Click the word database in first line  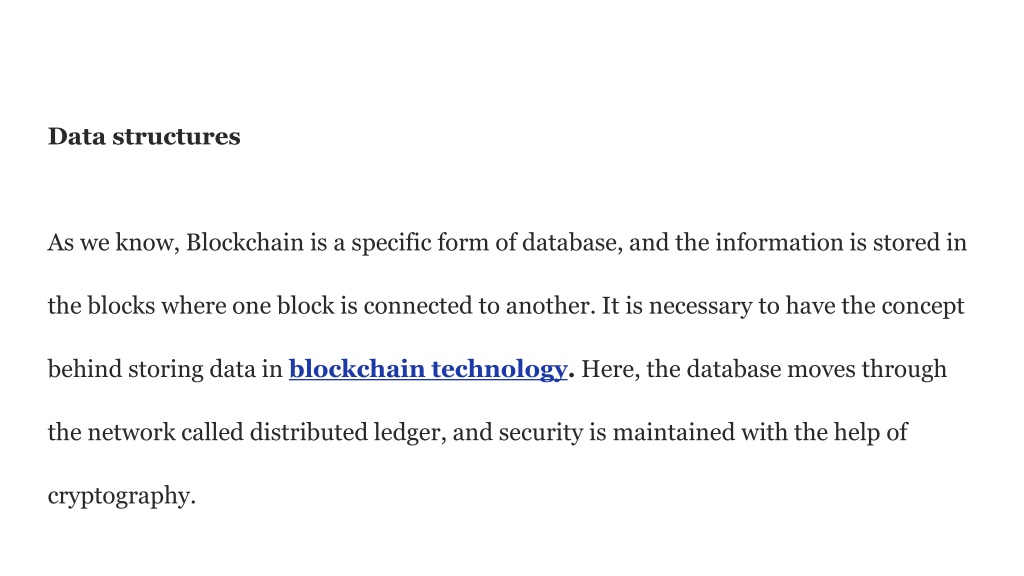(572, 242)
